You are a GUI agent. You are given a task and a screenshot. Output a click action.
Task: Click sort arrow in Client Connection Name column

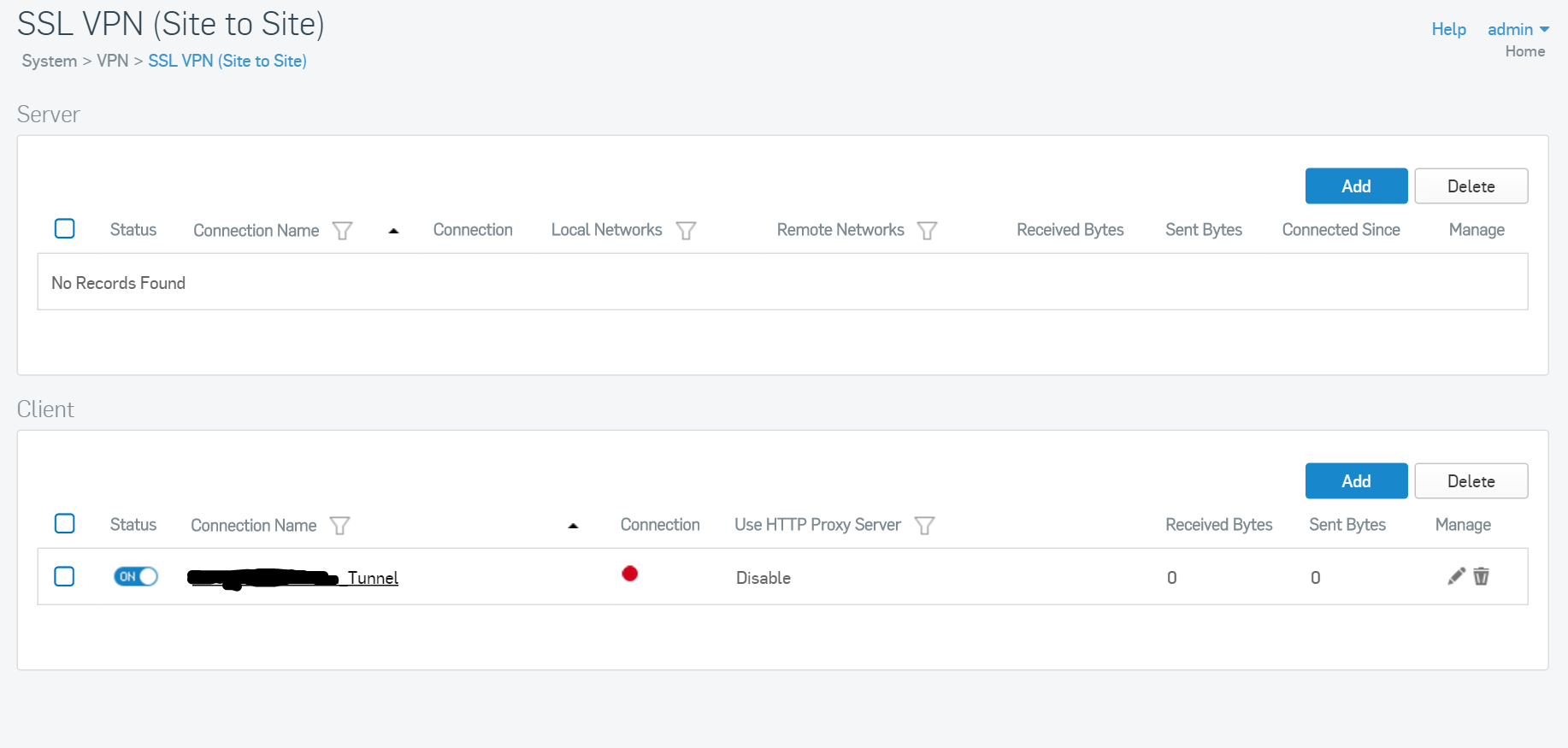(x=573, y=526)
